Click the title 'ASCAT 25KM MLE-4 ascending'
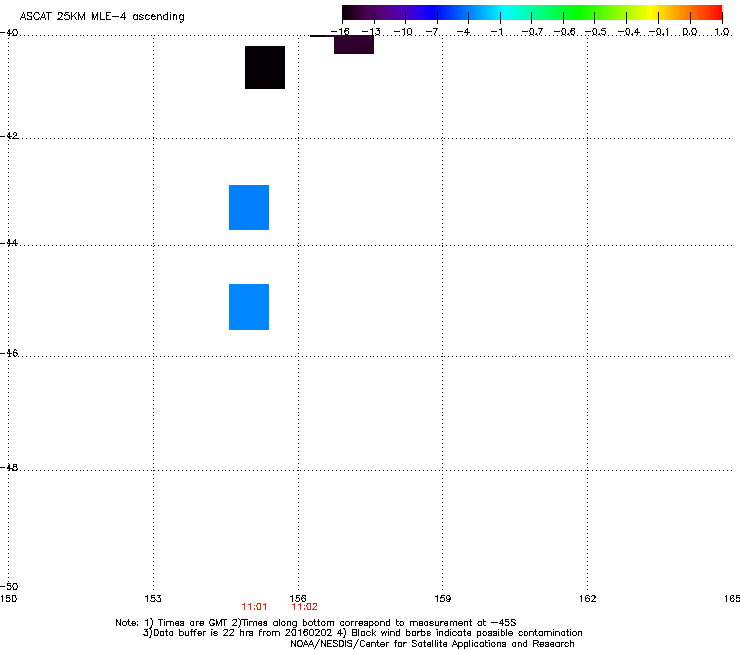This screenshot has height=650, width=740. [x=102, y=17]
